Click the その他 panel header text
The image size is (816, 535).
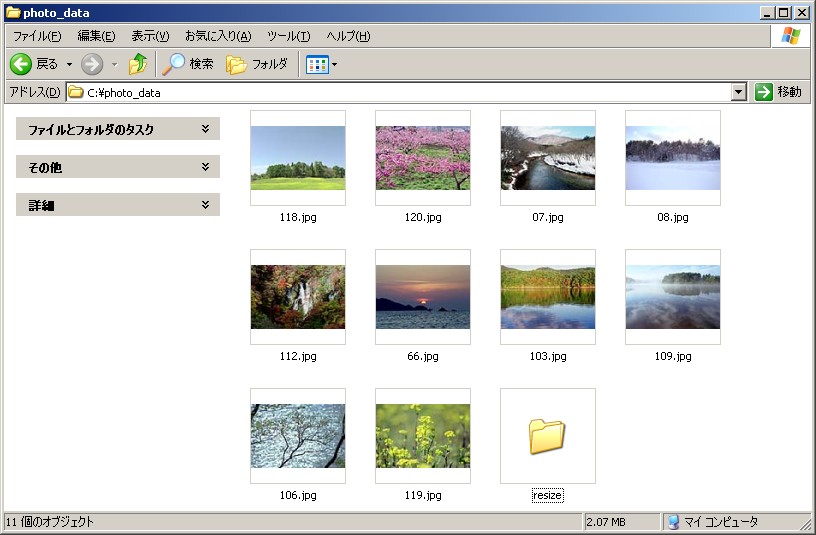pyautogui.click(x=45, y=168)
